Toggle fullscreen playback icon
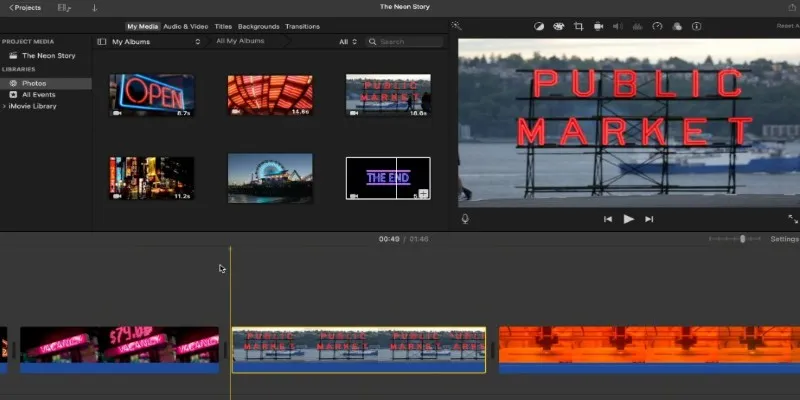Viewport: 800px width, 400px height. point(793,219)
